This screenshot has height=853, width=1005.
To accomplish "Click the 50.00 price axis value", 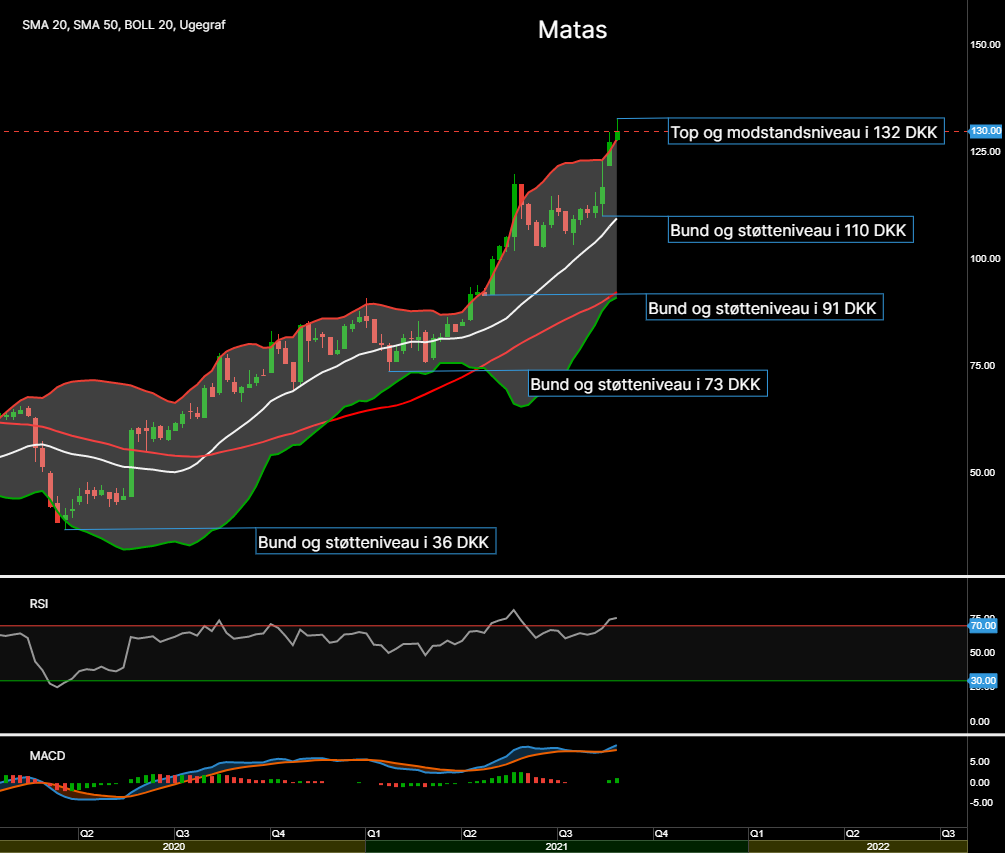I will tap(983, 472).
